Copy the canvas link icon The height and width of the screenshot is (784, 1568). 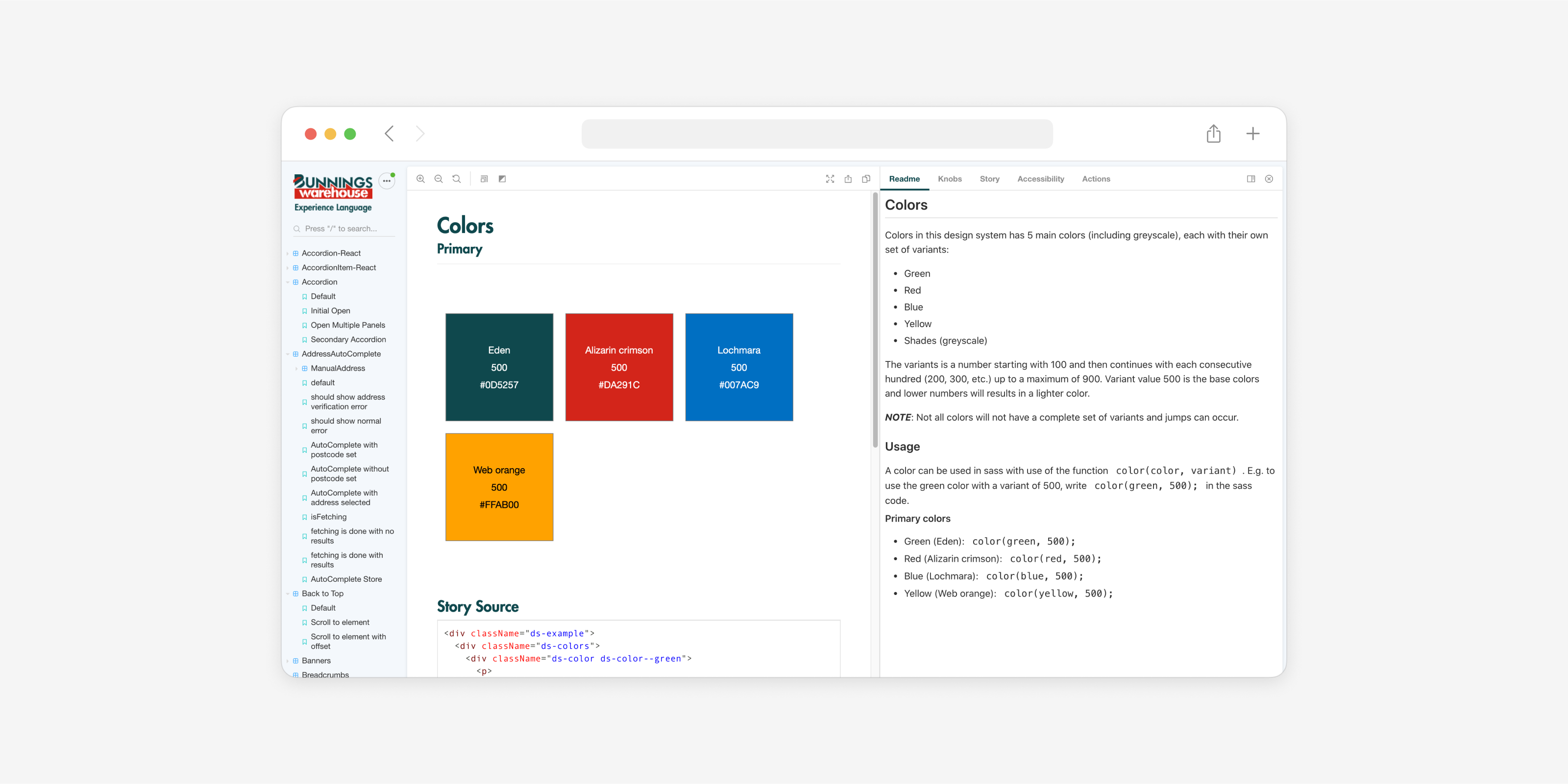point(866,179)
